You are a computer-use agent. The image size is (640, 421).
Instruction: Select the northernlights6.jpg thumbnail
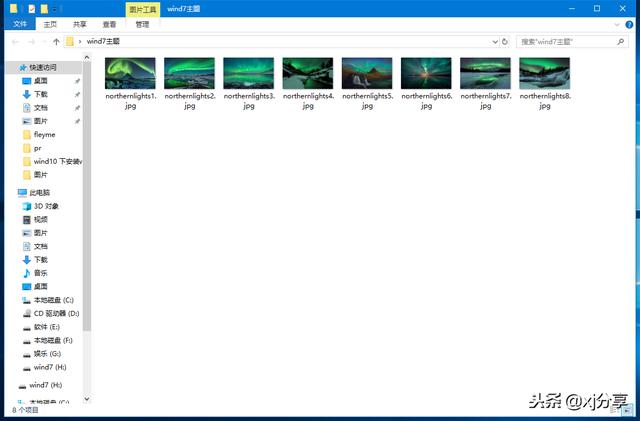(426, 74)
